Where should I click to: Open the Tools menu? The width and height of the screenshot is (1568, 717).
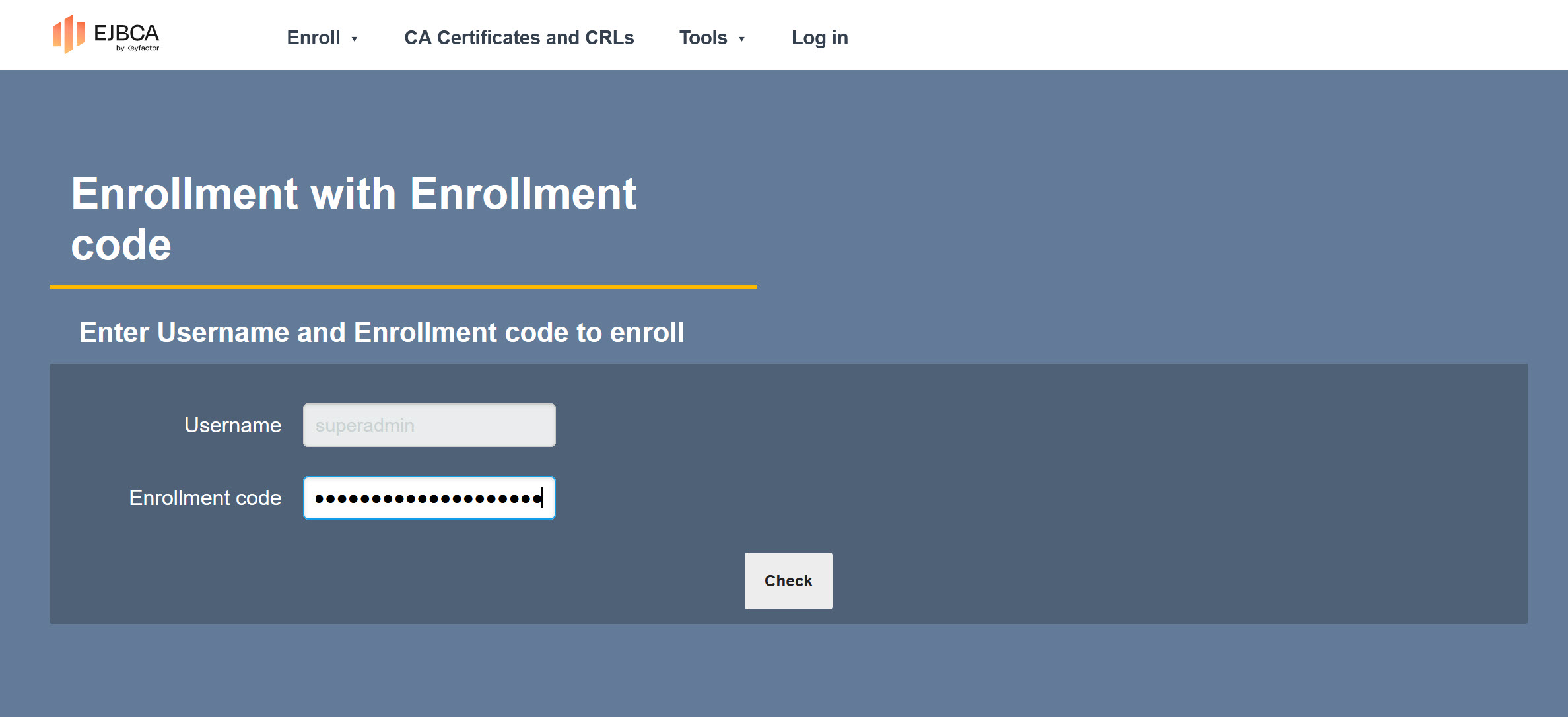703,38
